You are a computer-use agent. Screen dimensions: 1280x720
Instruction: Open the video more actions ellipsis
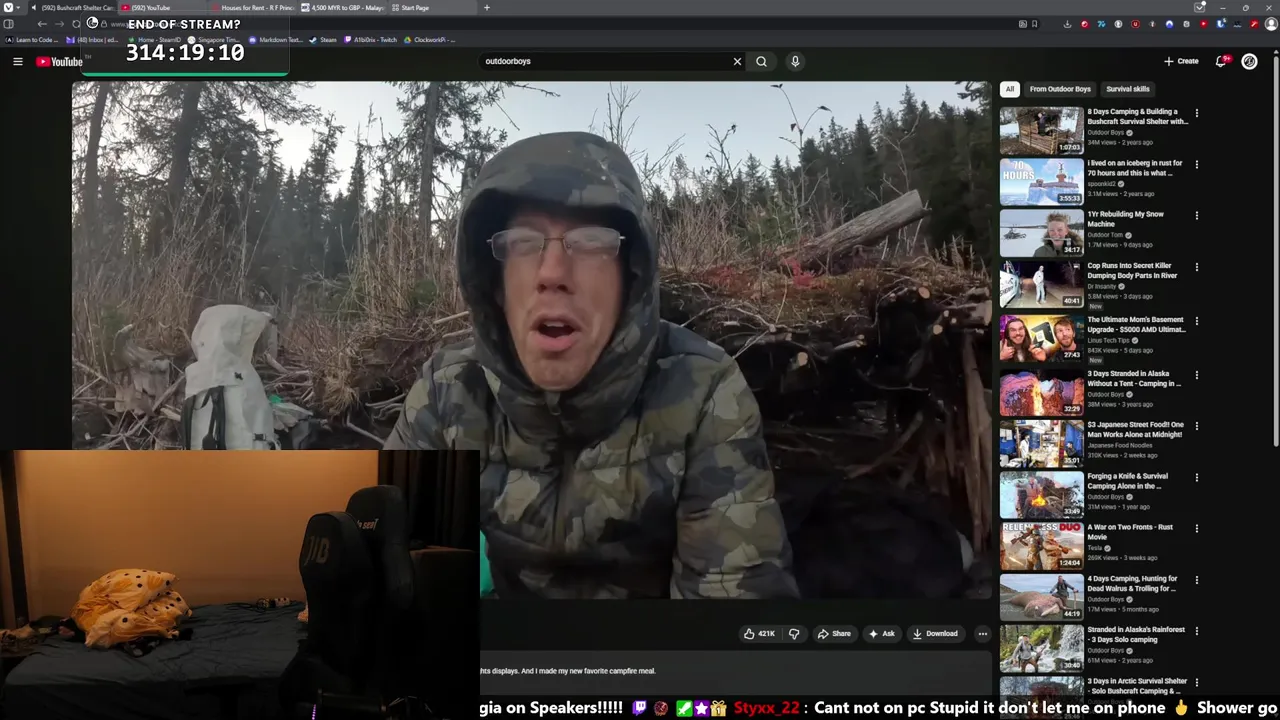[983, 634]
